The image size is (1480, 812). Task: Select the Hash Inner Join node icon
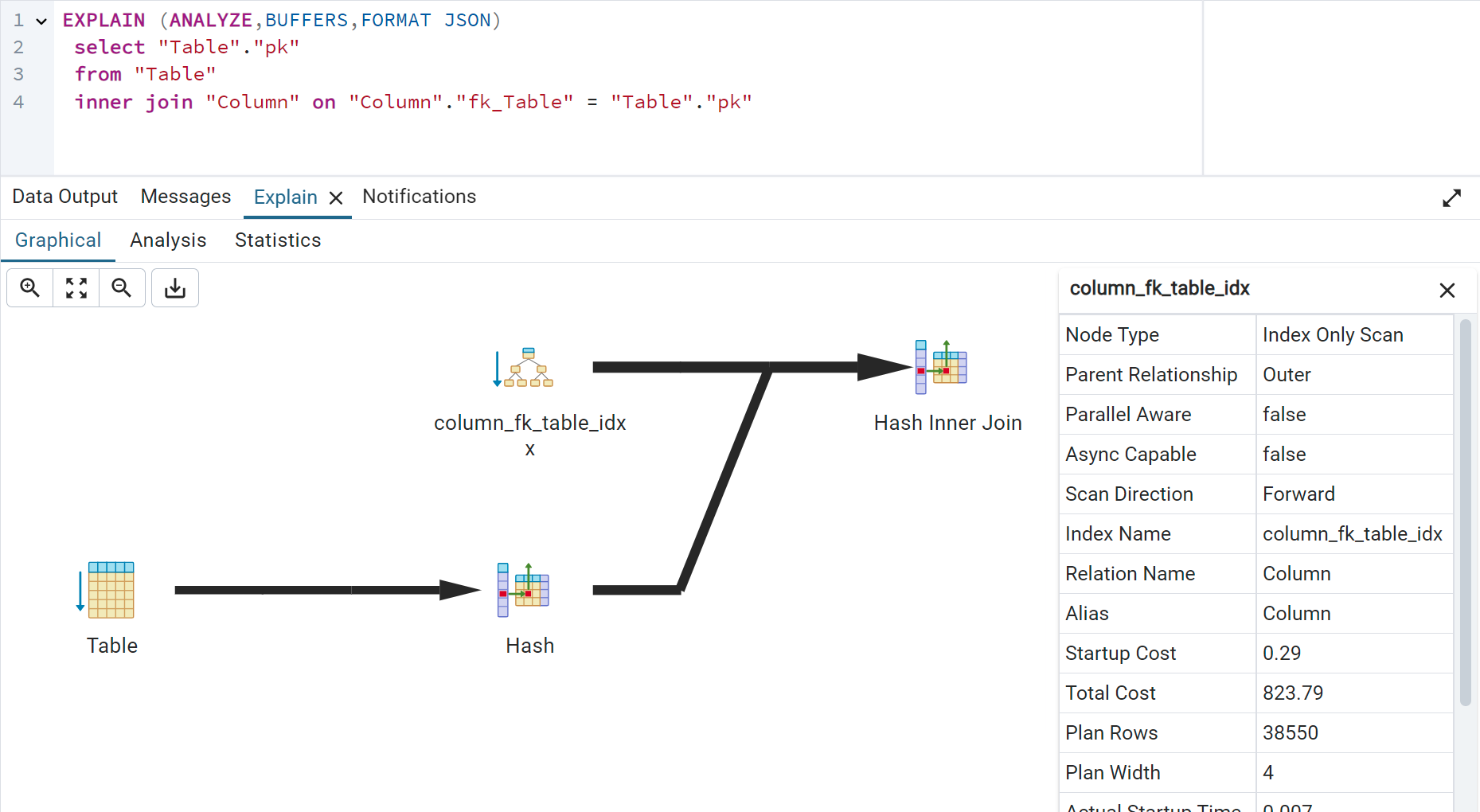[x=942, y=367]
